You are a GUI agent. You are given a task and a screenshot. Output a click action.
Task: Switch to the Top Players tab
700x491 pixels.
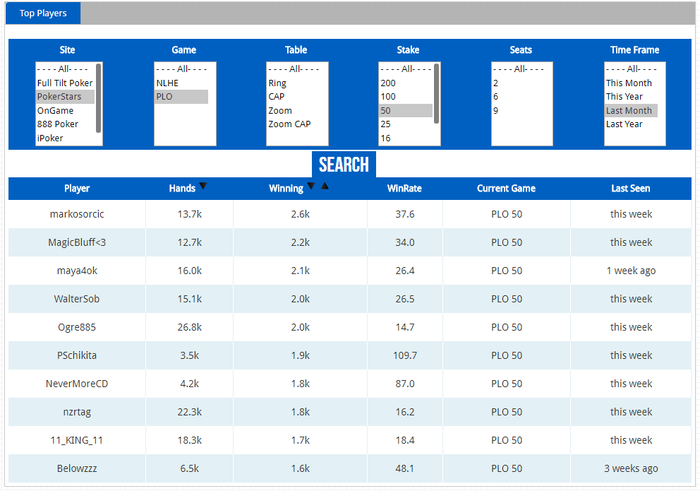click(x=43, y=13)
